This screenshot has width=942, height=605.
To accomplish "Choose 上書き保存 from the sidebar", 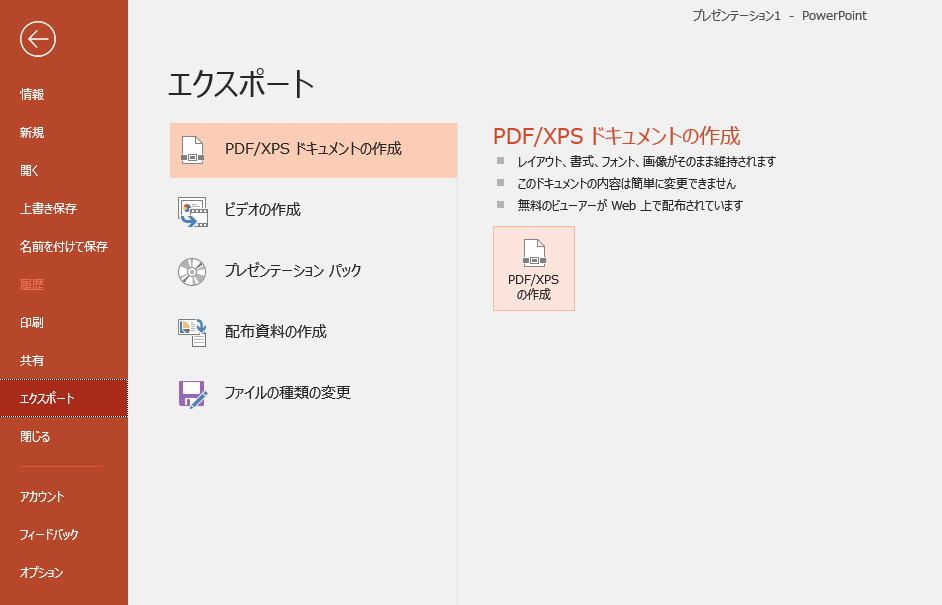I will coord(48,209).
